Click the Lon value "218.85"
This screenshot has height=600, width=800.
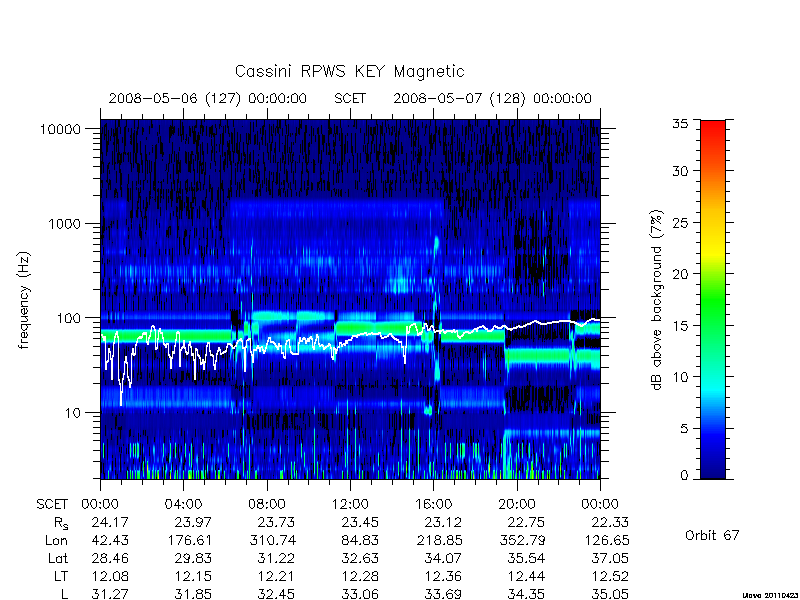tap(439, 540)
